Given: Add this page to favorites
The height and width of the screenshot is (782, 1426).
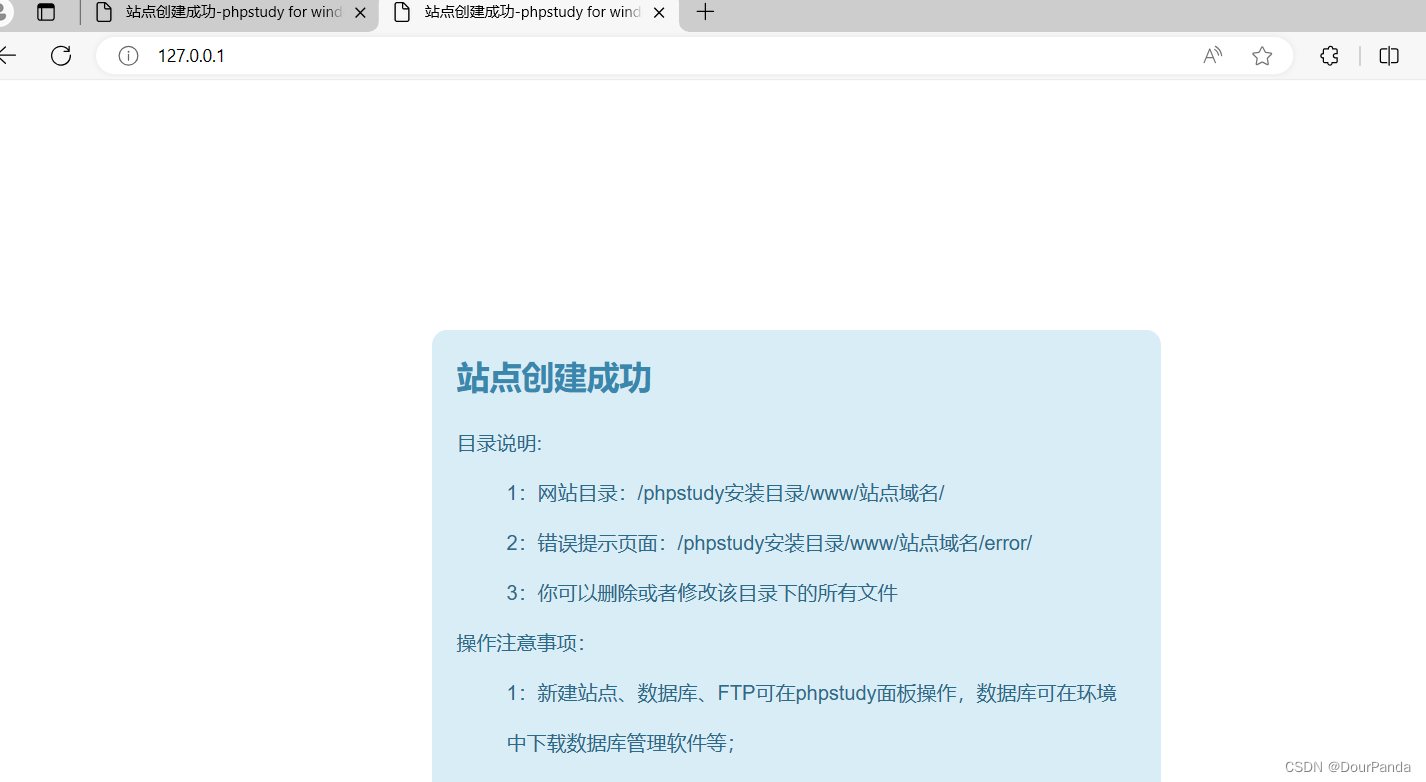Looking at the screenshot, I should tap(1262, 56).
